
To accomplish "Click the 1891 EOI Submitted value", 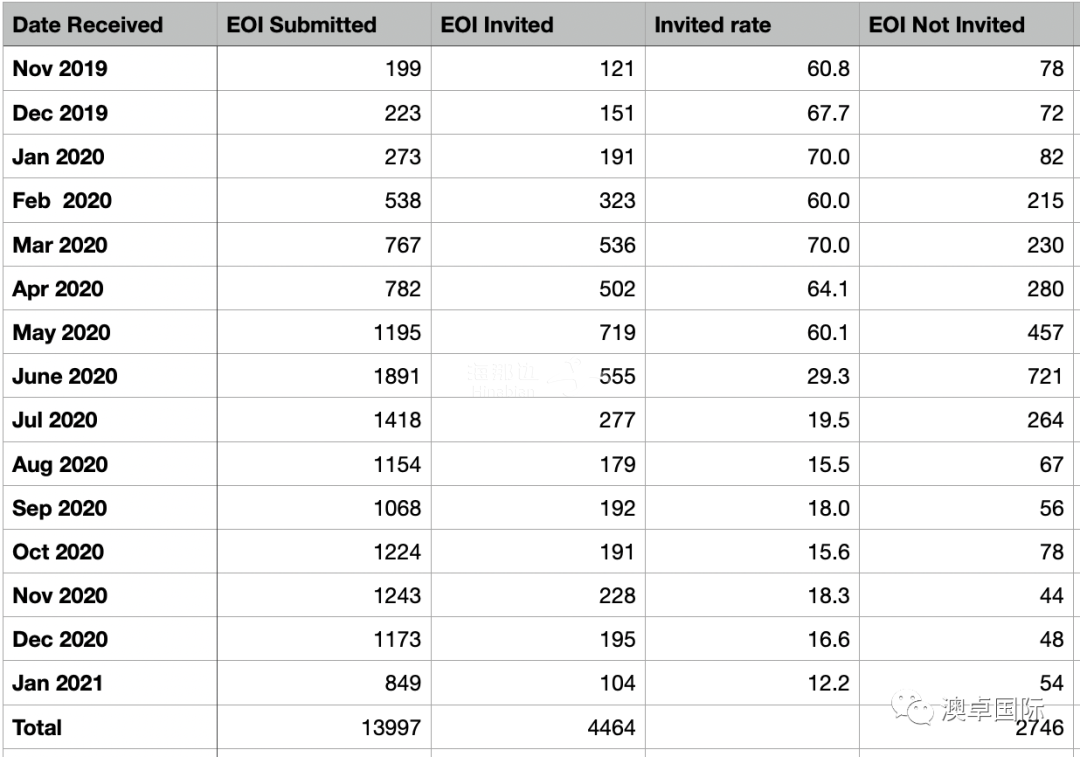I will [397, 377].
